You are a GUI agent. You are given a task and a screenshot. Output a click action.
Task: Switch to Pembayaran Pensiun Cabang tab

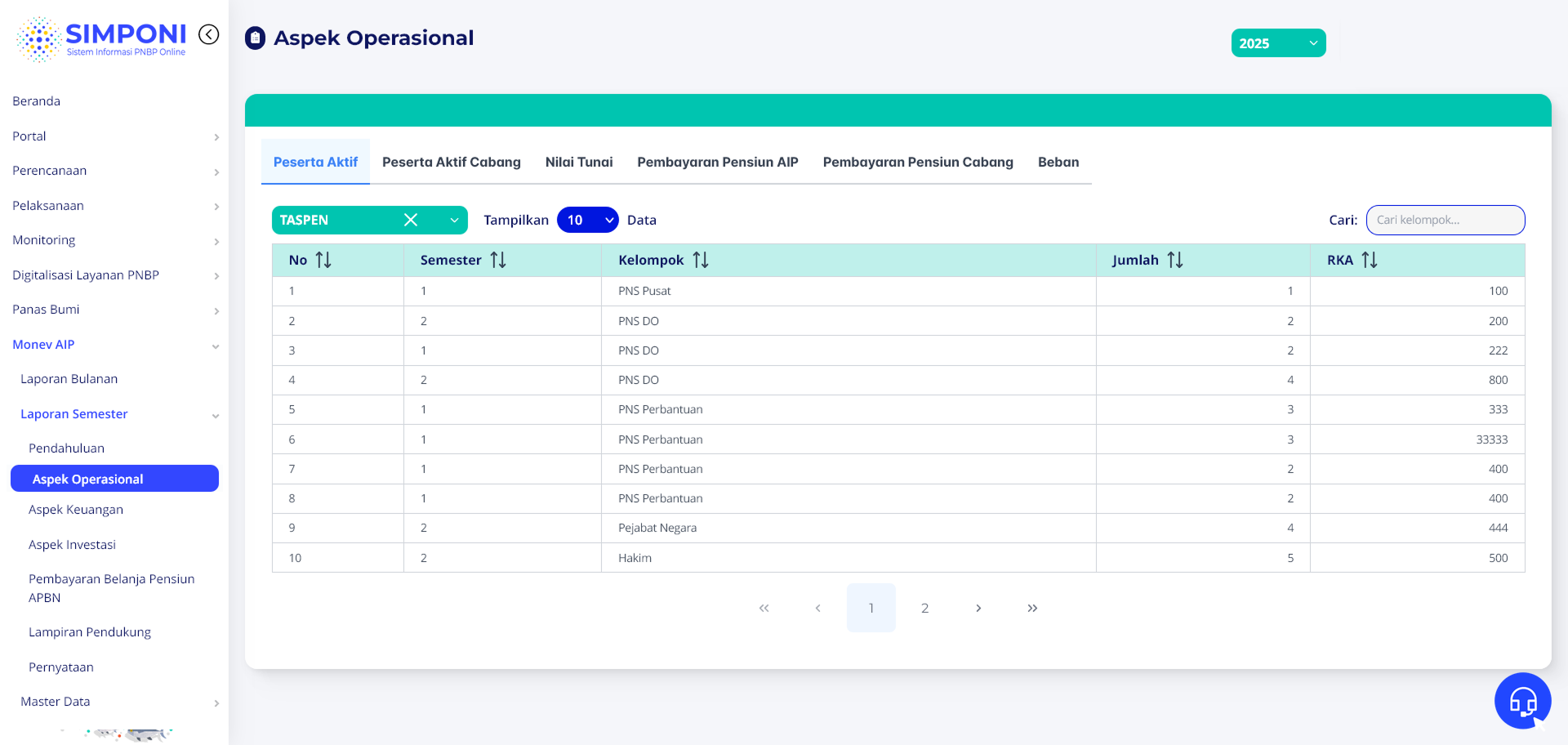tap(918, 162)
